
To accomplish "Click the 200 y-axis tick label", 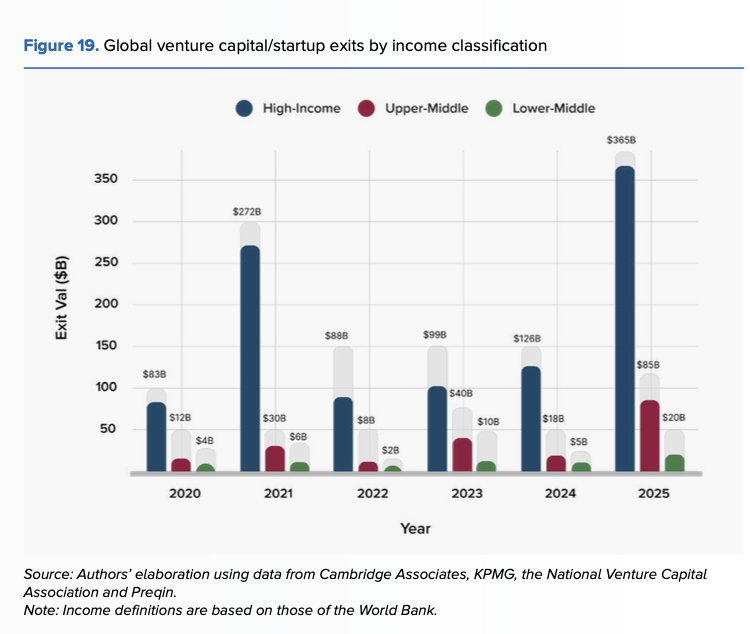I will click(x=106, y=303).
